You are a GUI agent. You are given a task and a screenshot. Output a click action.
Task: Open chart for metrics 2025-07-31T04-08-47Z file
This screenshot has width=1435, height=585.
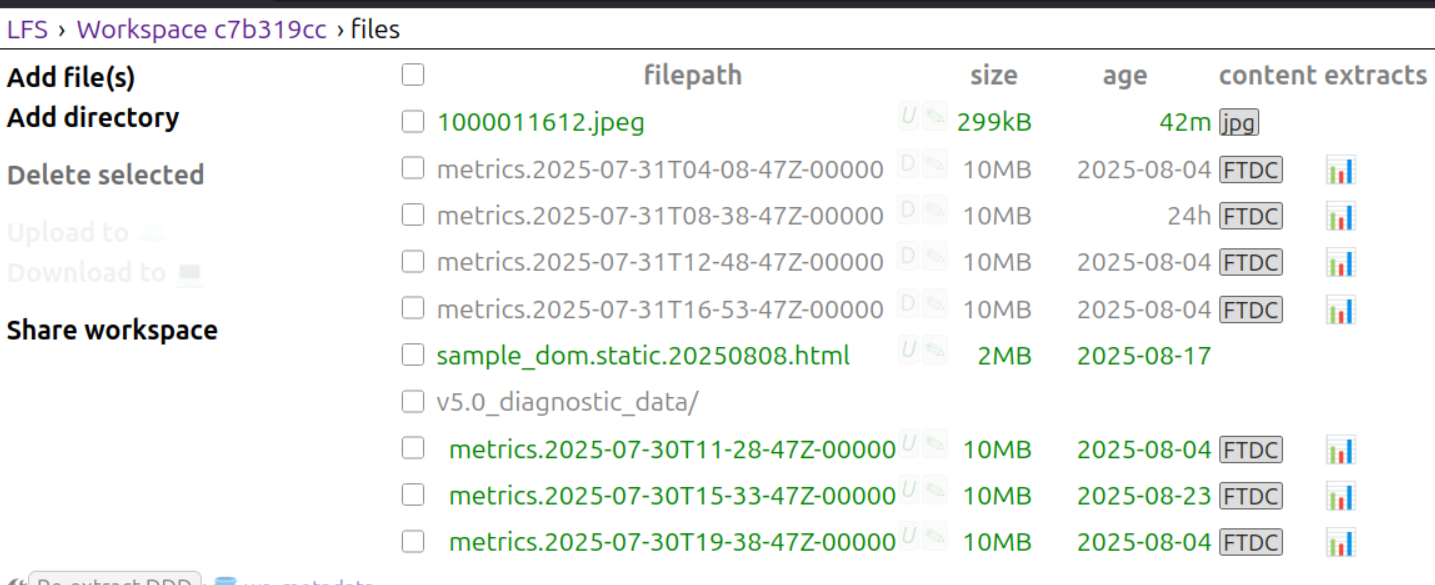[1340, 170]
